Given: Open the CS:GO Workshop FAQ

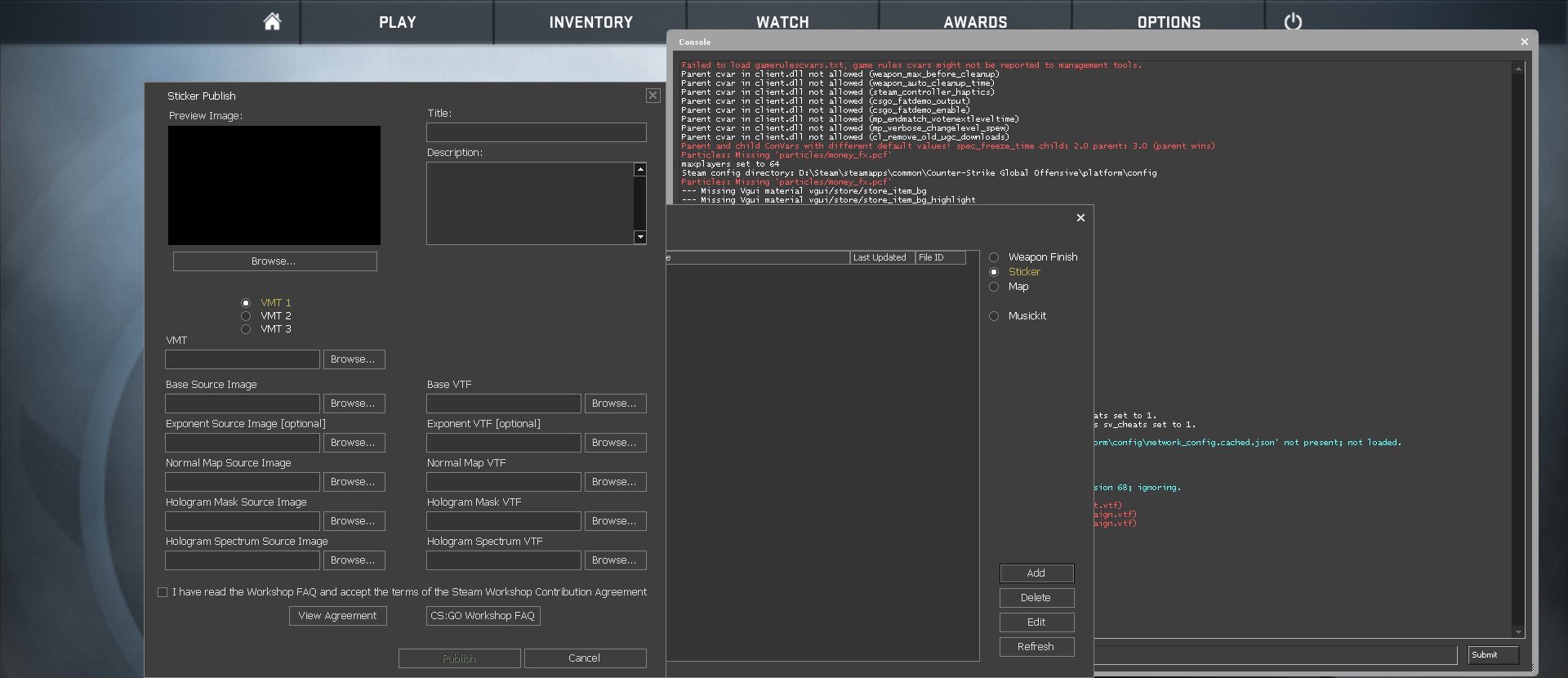Looking at the screenshot, I should pos(483,616).
